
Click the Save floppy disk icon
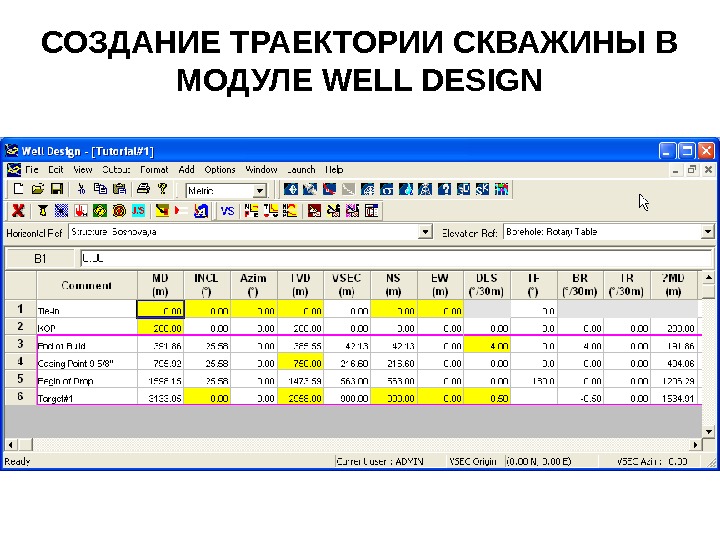pos(57,189)
